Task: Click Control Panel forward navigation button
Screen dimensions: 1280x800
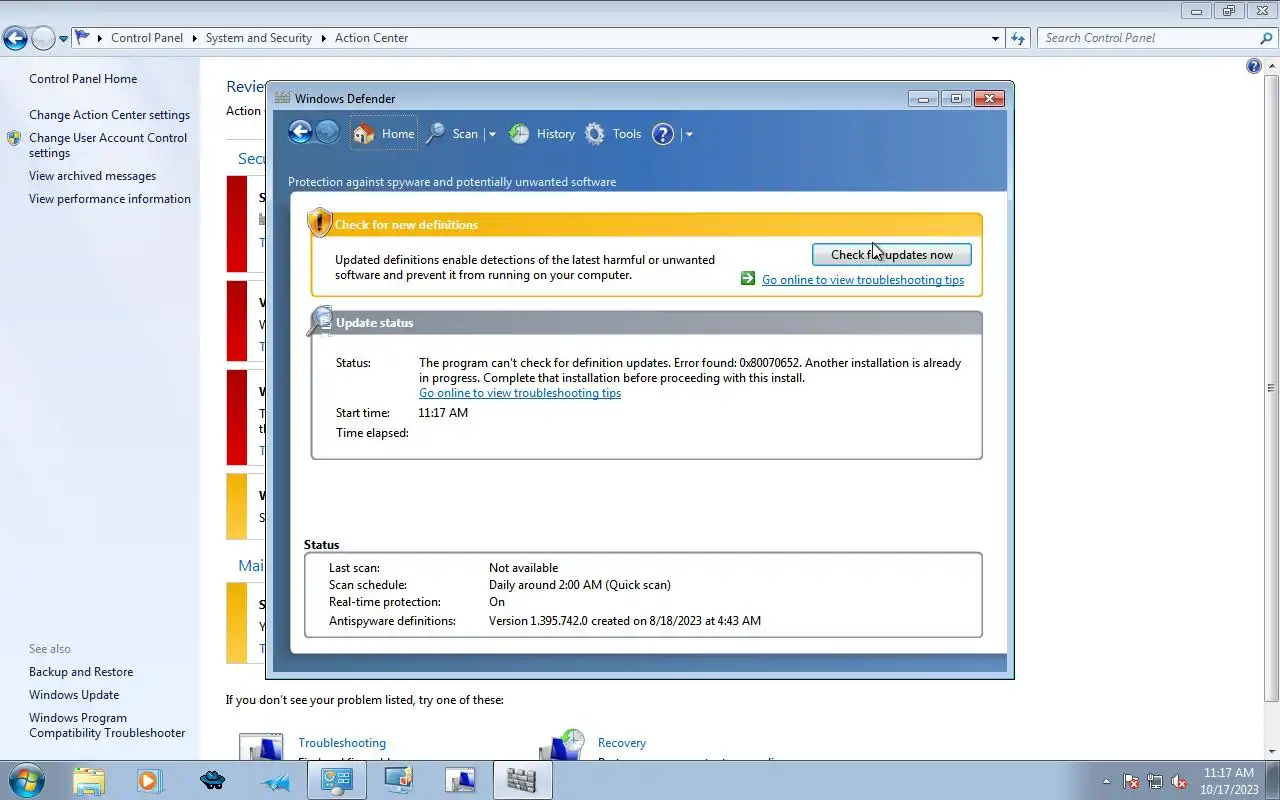Action: (43, 38)
